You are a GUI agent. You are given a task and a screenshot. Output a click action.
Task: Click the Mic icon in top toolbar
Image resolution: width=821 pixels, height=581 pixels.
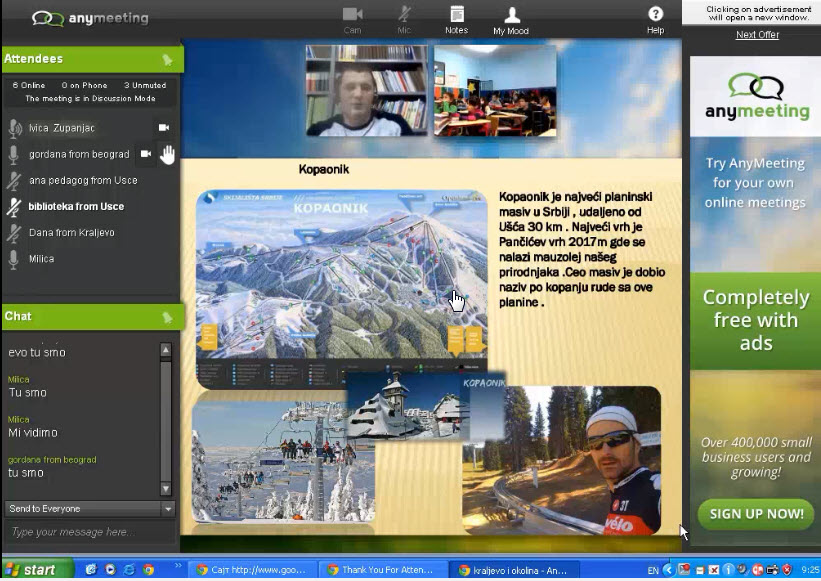(x=404, y=19)
